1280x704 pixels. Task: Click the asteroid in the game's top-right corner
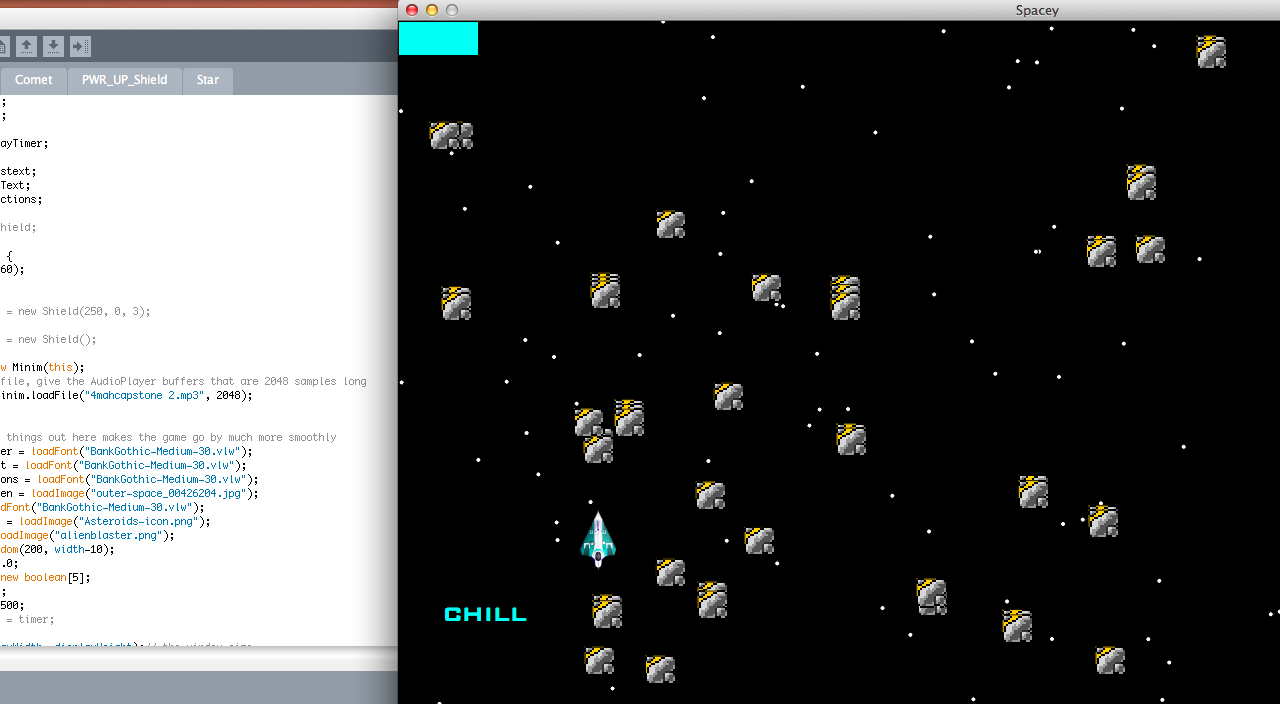[x=1211, y=52]
